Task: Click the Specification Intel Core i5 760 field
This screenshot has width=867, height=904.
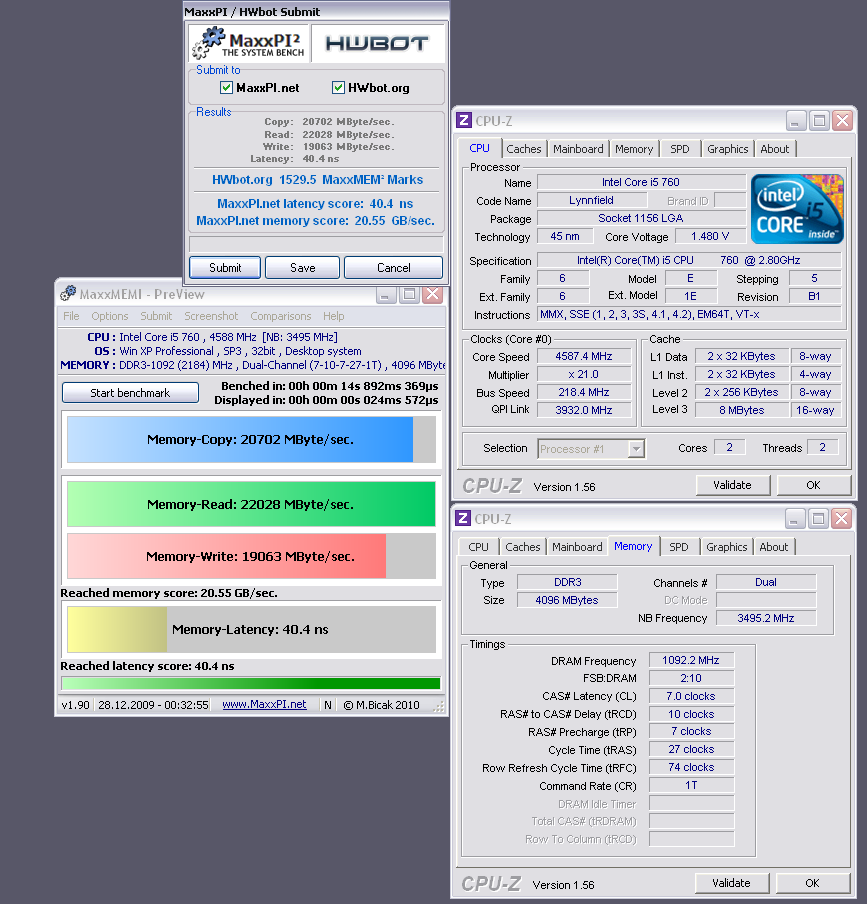Action: [x=689, y=260]
